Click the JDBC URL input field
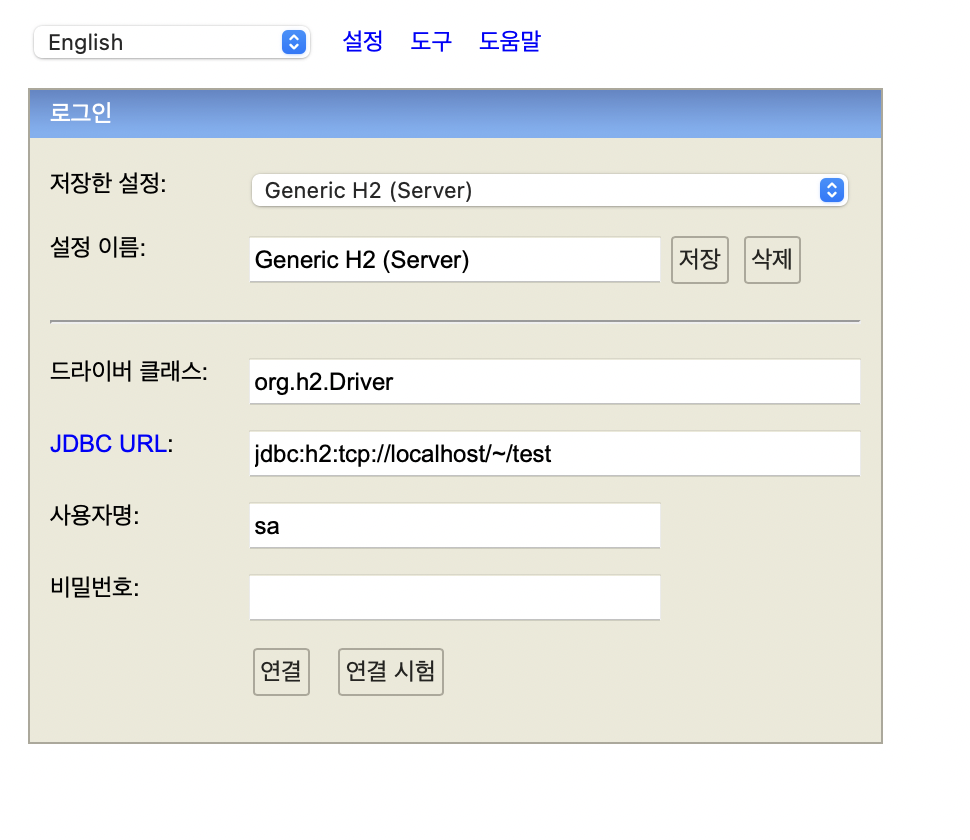The width and height of the screenshot is (970, 840). [555, 453]
